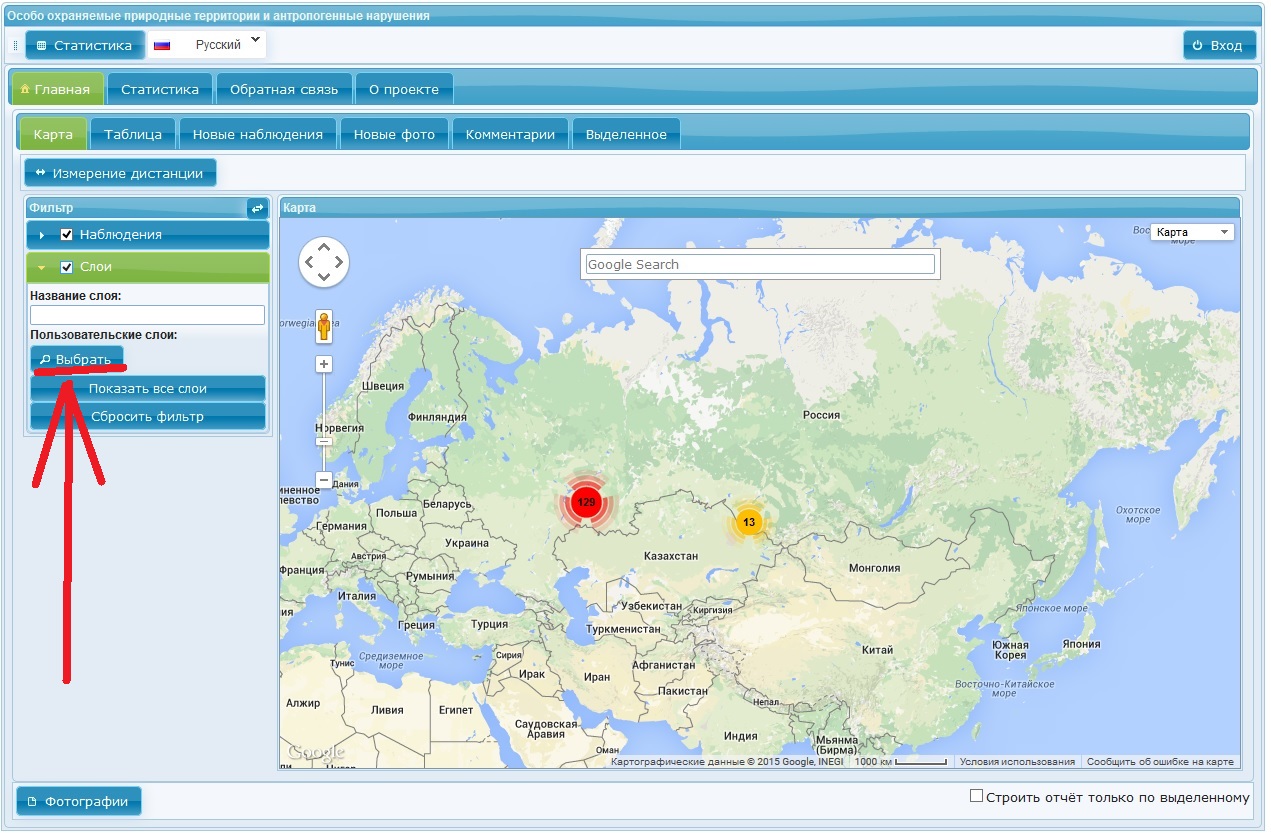Zoom in with the map plus button
Viewport: 1271px width, 833px height.
pyautogui.click(x=324, y=364)
